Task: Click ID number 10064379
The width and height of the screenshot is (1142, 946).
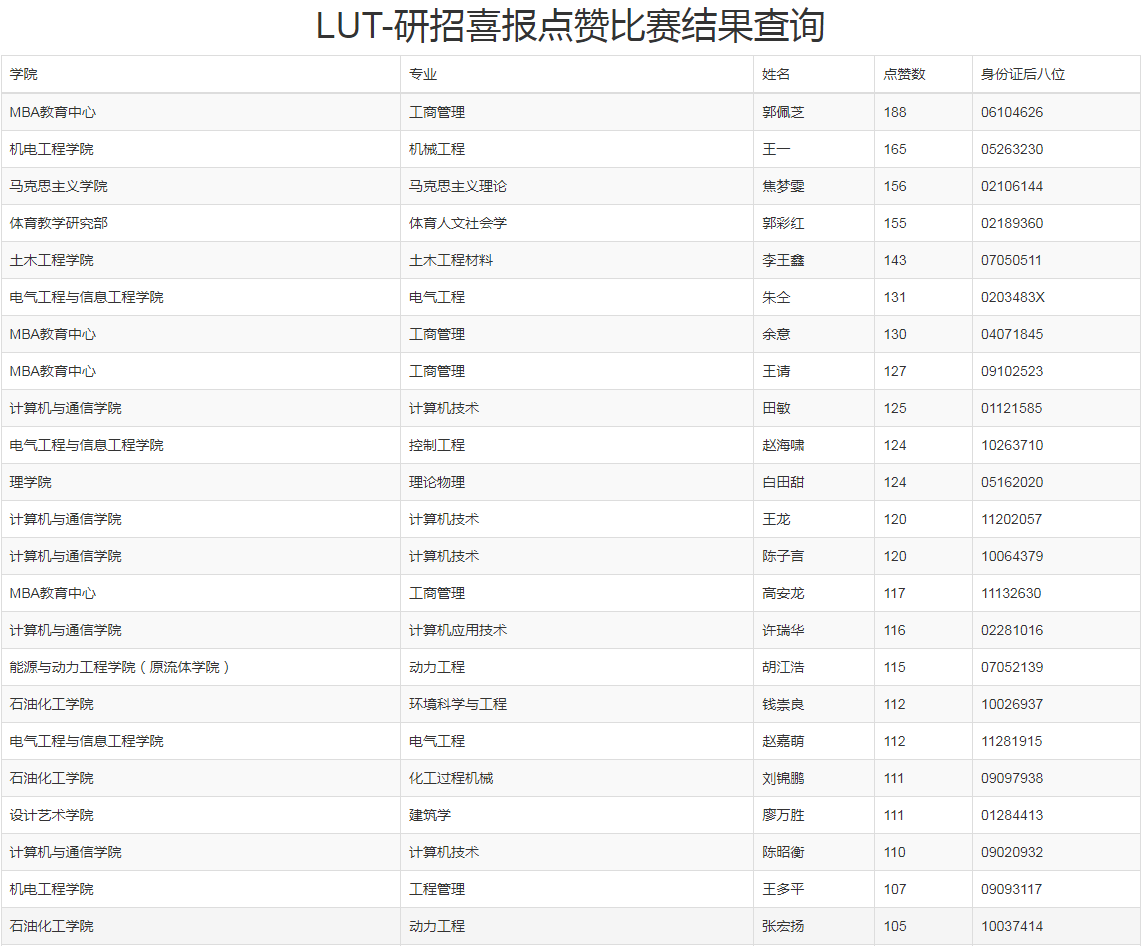Action: click(1012, 558)
